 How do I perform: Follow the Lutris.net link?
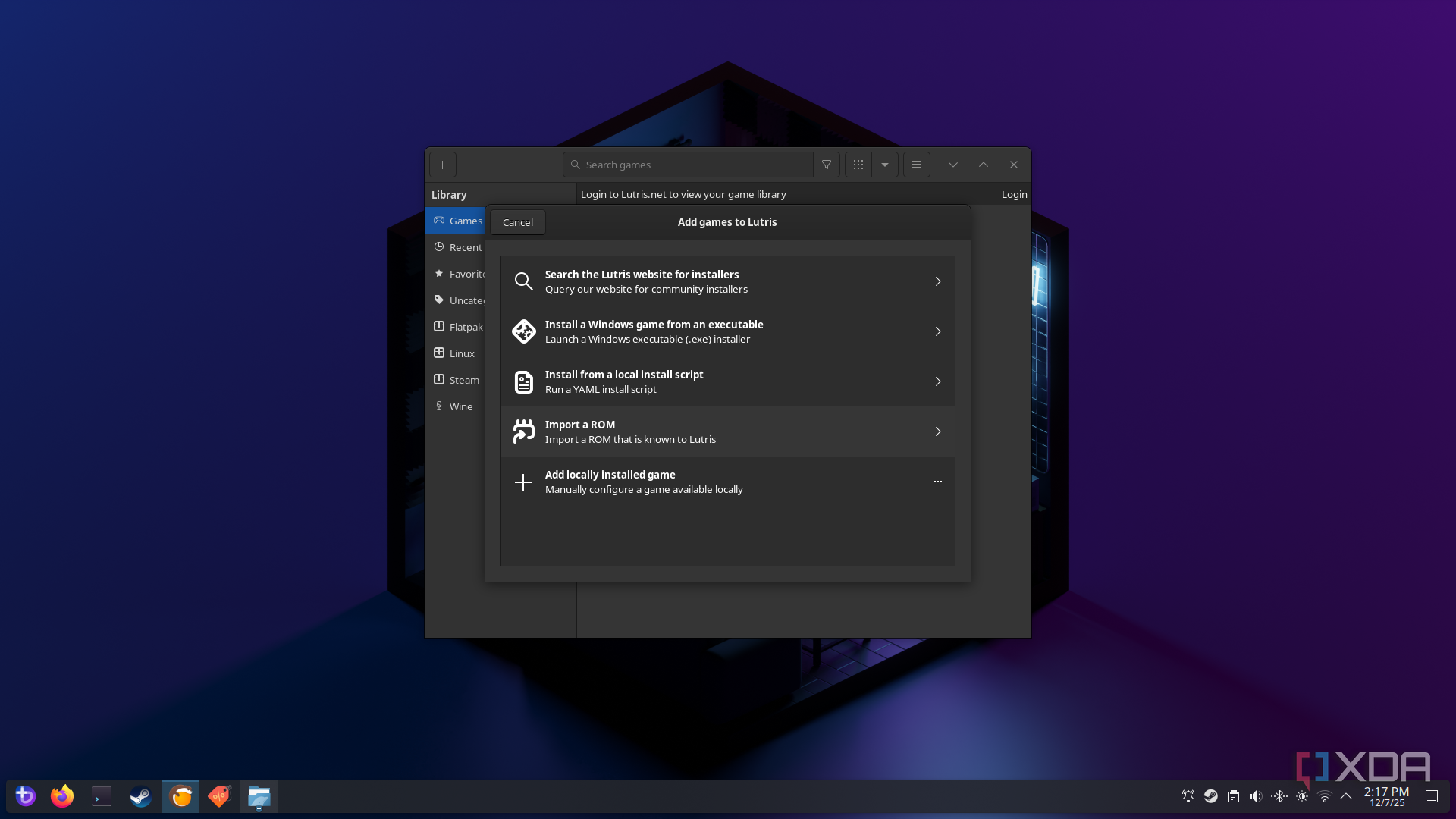[643, 194]
